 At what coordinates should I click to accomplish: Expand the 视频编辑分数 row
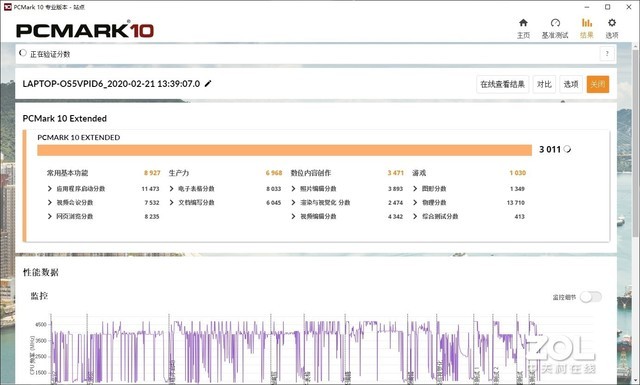click(293, 216)
